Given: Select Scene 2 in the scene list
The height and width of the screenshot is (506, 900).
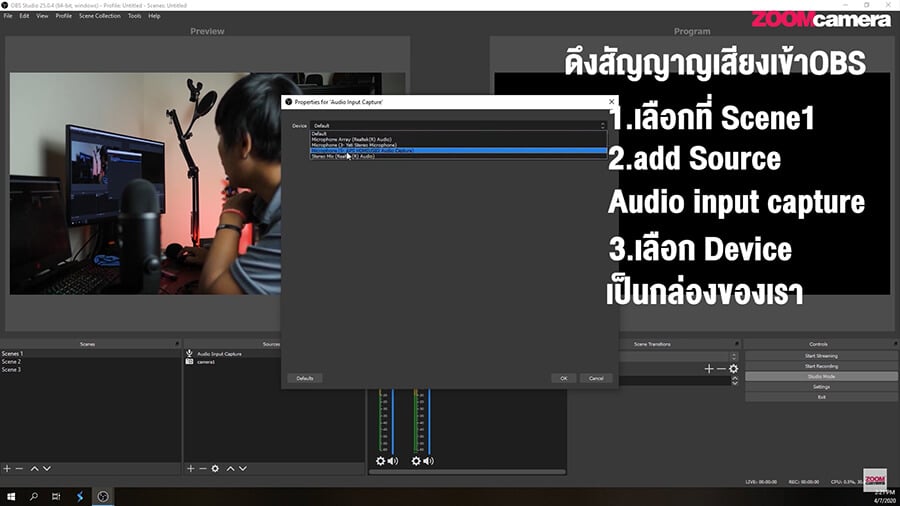Looking at the screenshot, I should tap(90, 361).
